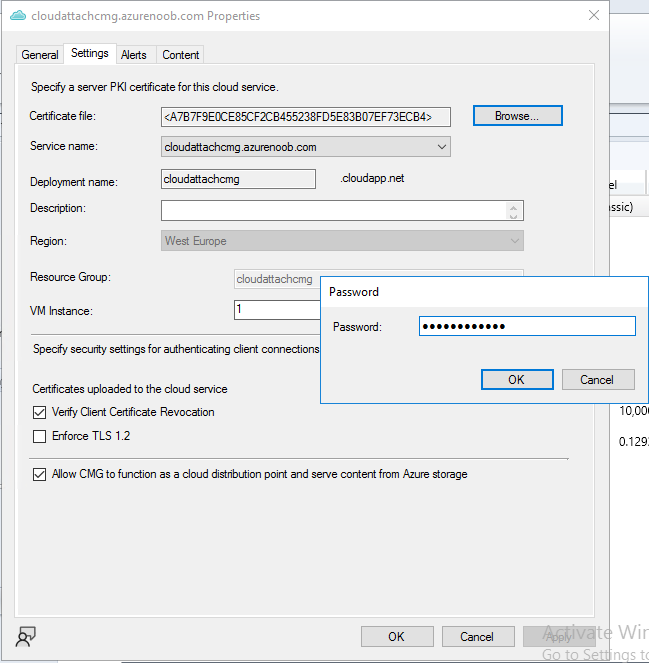Toggle Allow CMG as cloud distribution point
The image size is (649, 663).
[x=39, y=474]
